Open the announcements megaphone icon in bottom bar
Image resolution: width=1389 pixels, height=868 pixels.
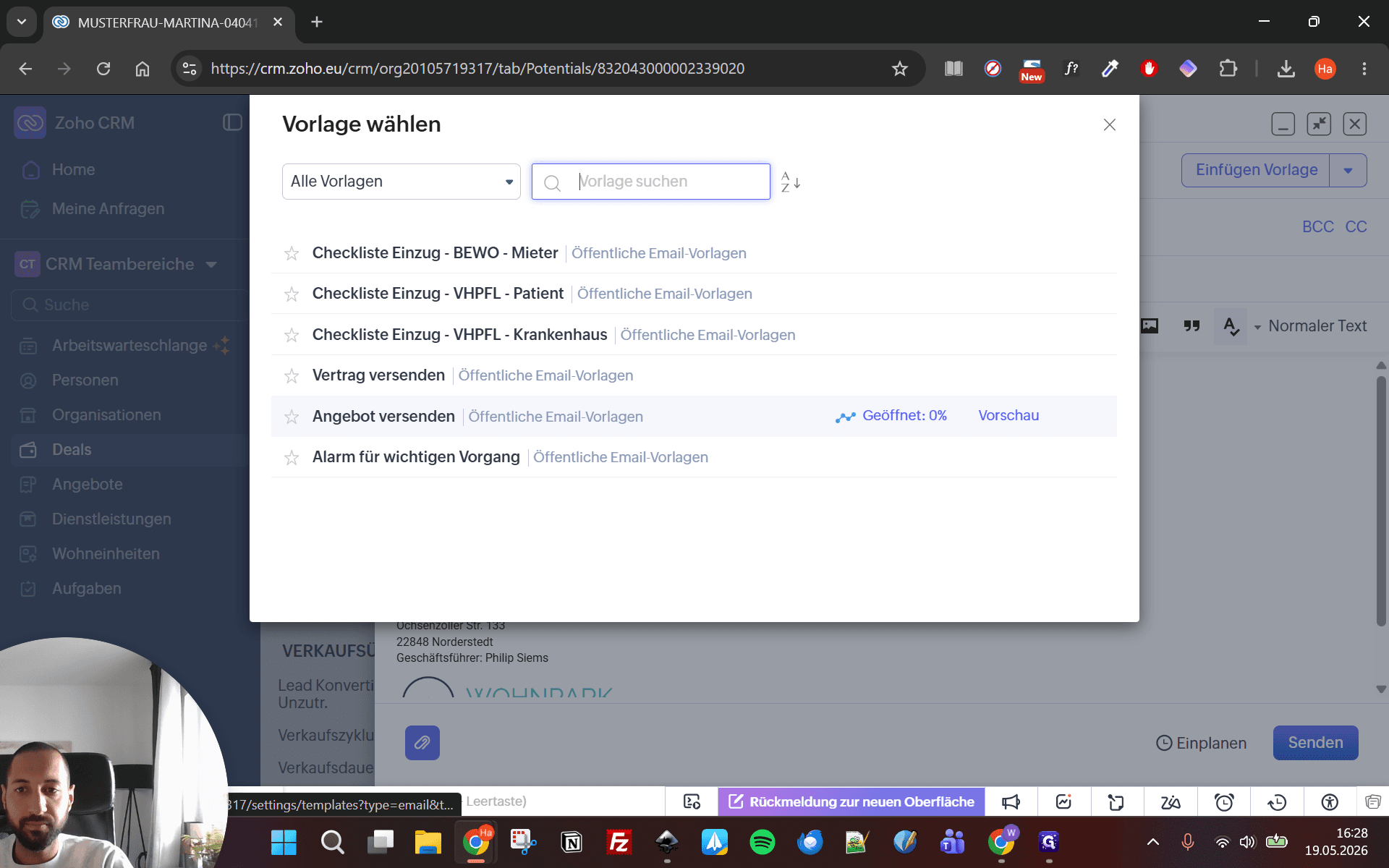pyautogui.click(x=1011, y=801)
